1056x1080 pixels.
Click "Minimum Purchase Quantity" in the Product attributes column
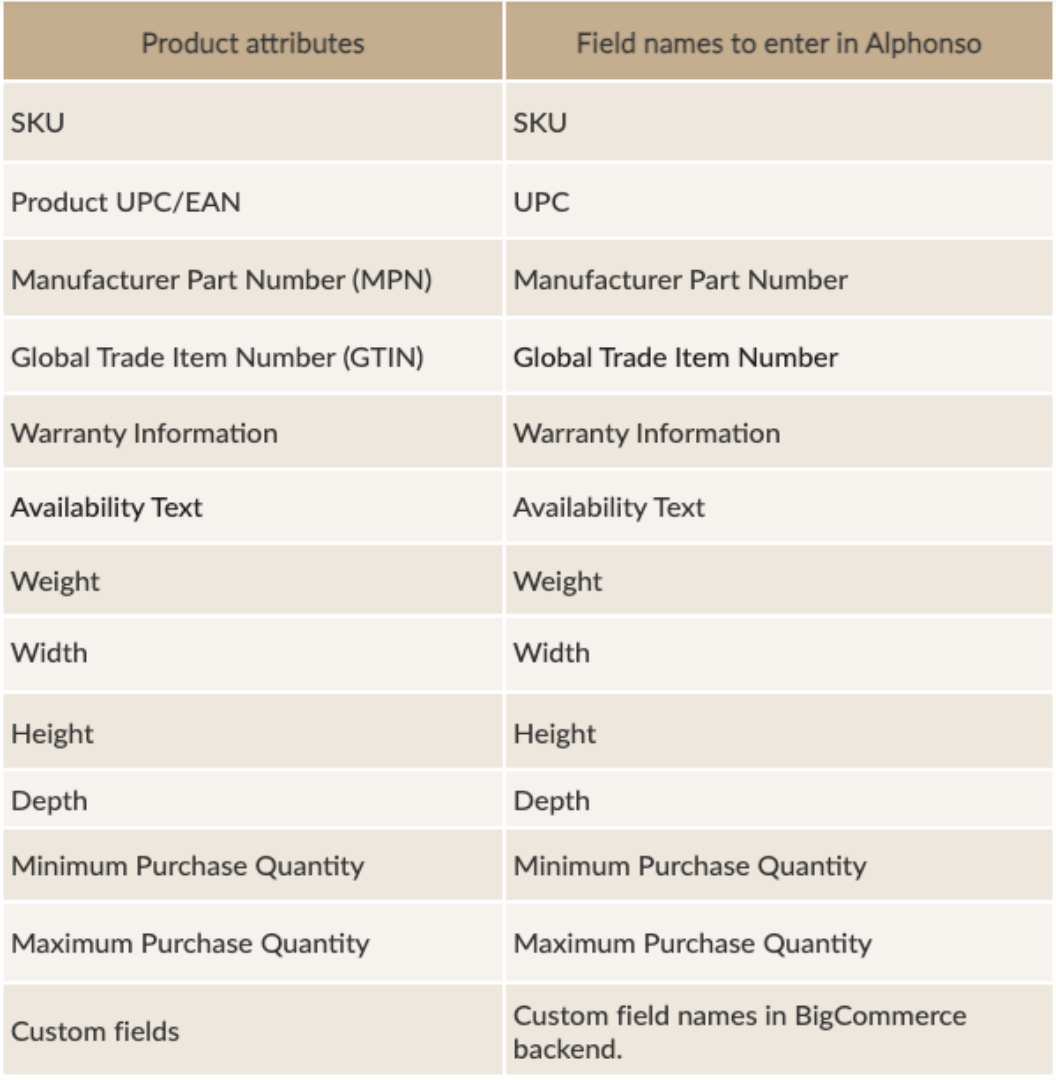(187, 865)
